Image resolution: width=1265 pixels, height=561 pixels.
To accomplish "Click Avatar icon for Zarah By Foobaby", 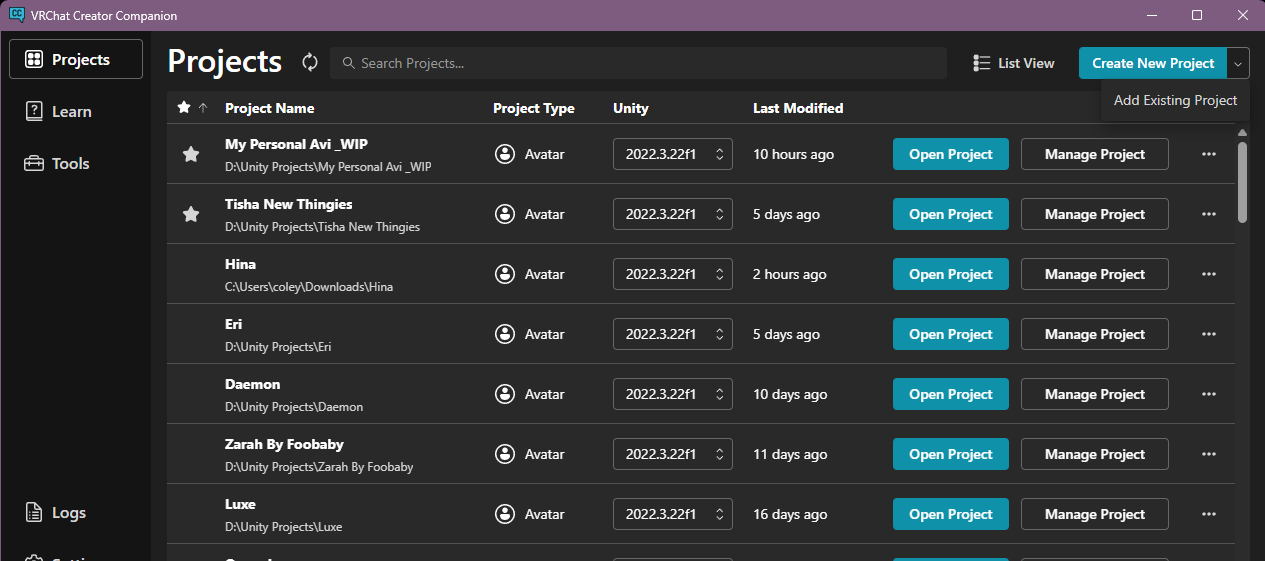I will click(505, 454).
